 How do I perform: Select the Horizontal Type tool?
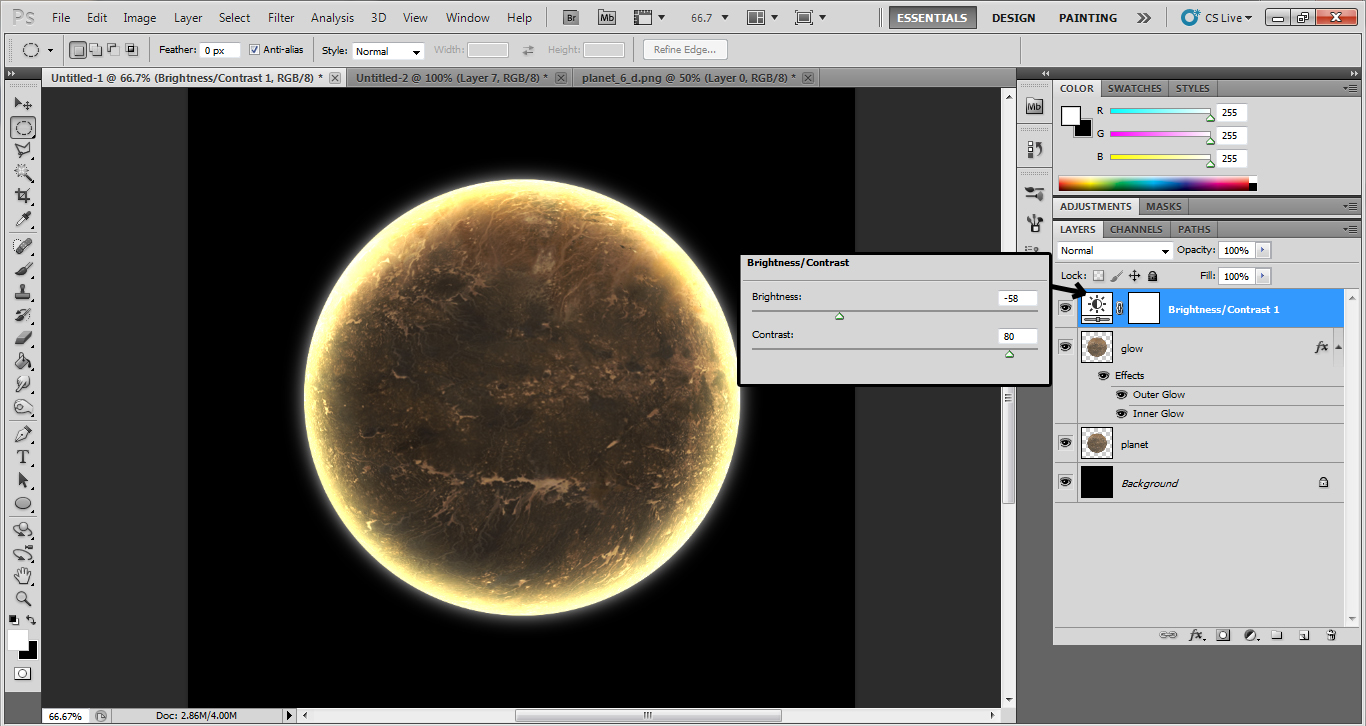[23, 456]
